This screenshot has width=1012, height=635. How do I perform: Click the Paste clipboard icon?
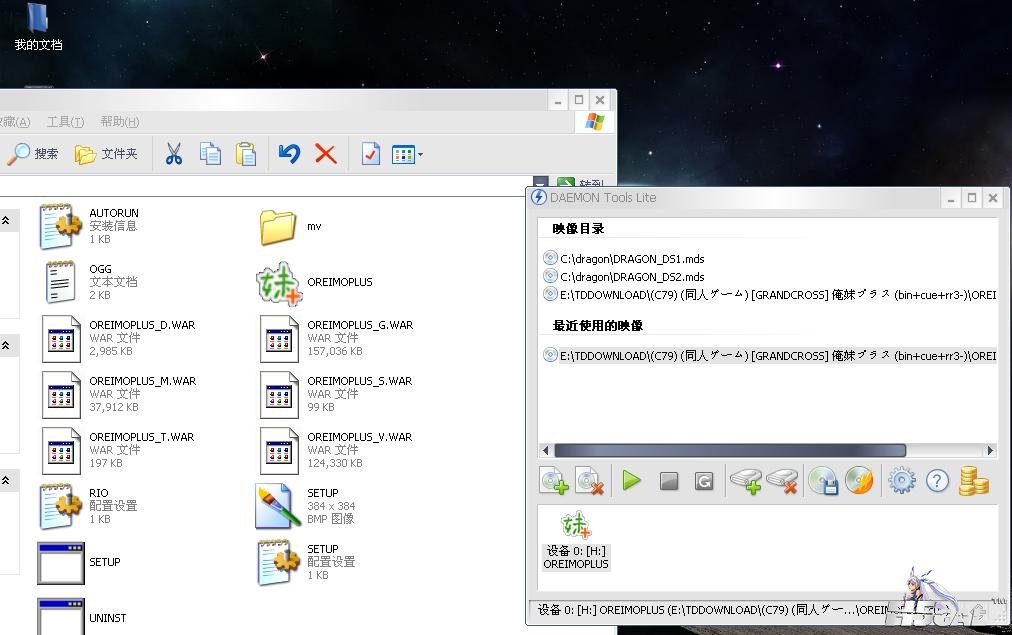pyautogui.click(x=246, y=154)
